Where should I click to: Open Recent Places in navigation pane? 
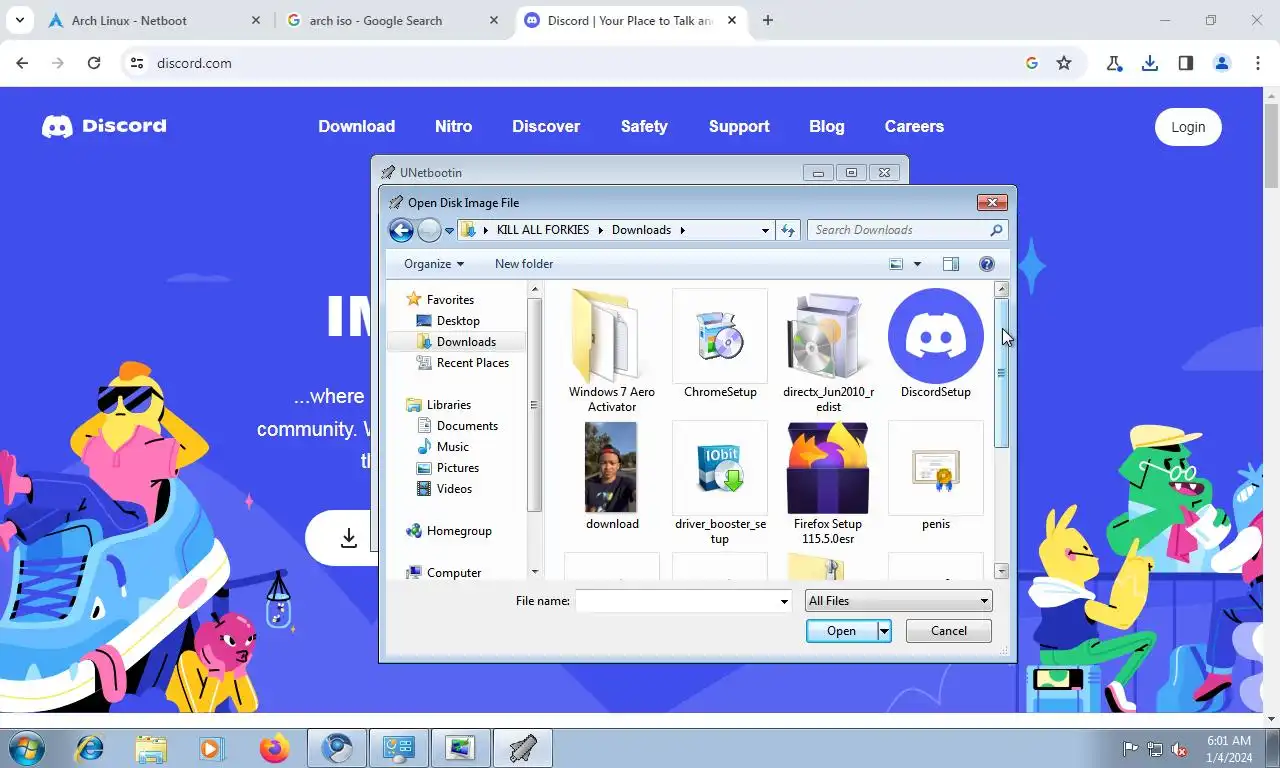click(x=473, y=363)
